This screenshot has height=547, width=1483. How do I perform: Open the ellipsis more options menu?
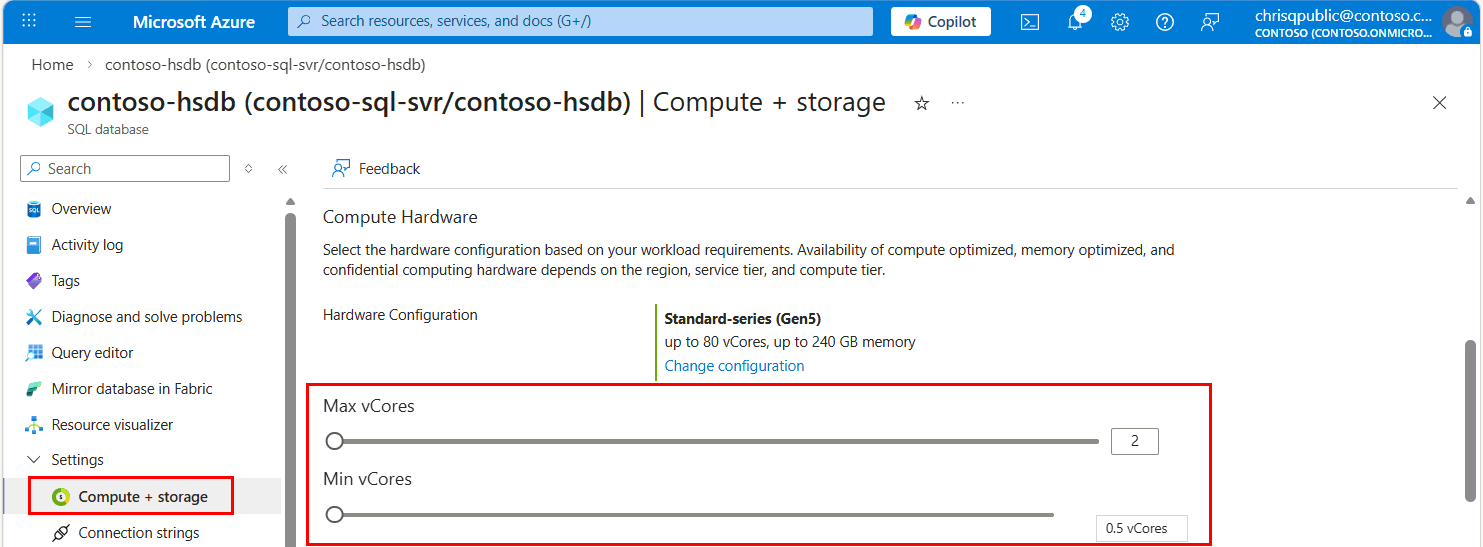click(x=958, y=103)
